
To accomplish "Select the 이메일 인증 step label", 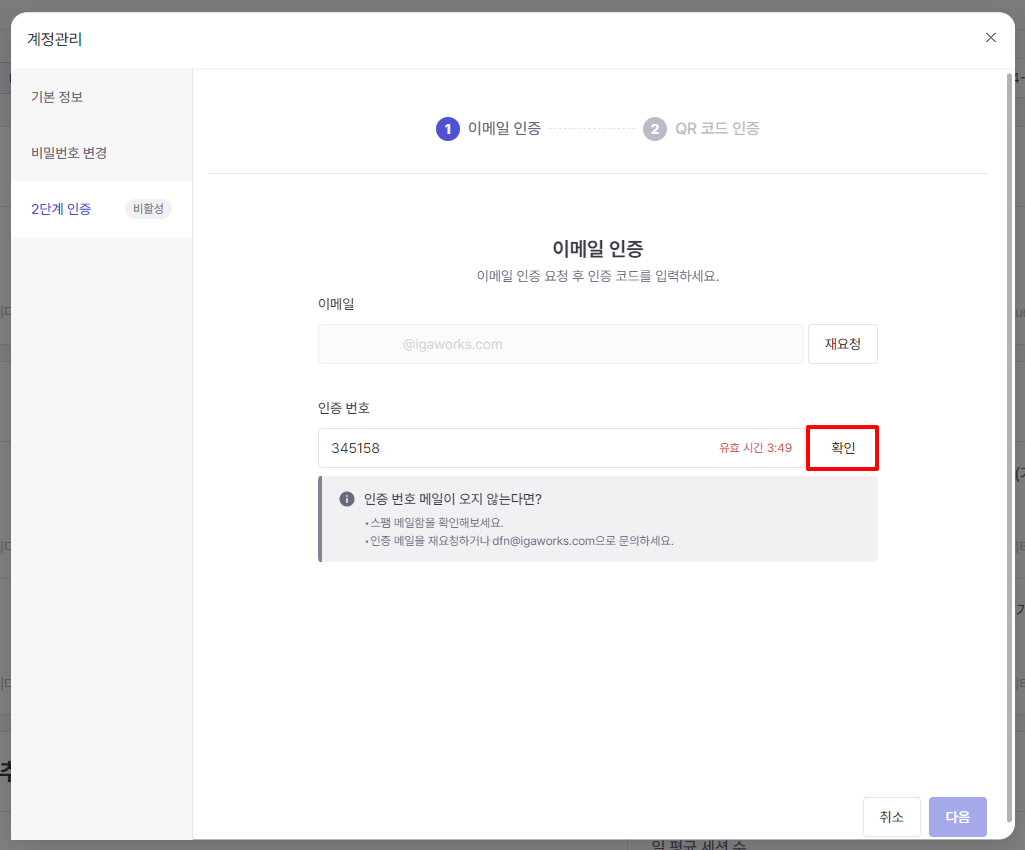I will coord(504,129).
